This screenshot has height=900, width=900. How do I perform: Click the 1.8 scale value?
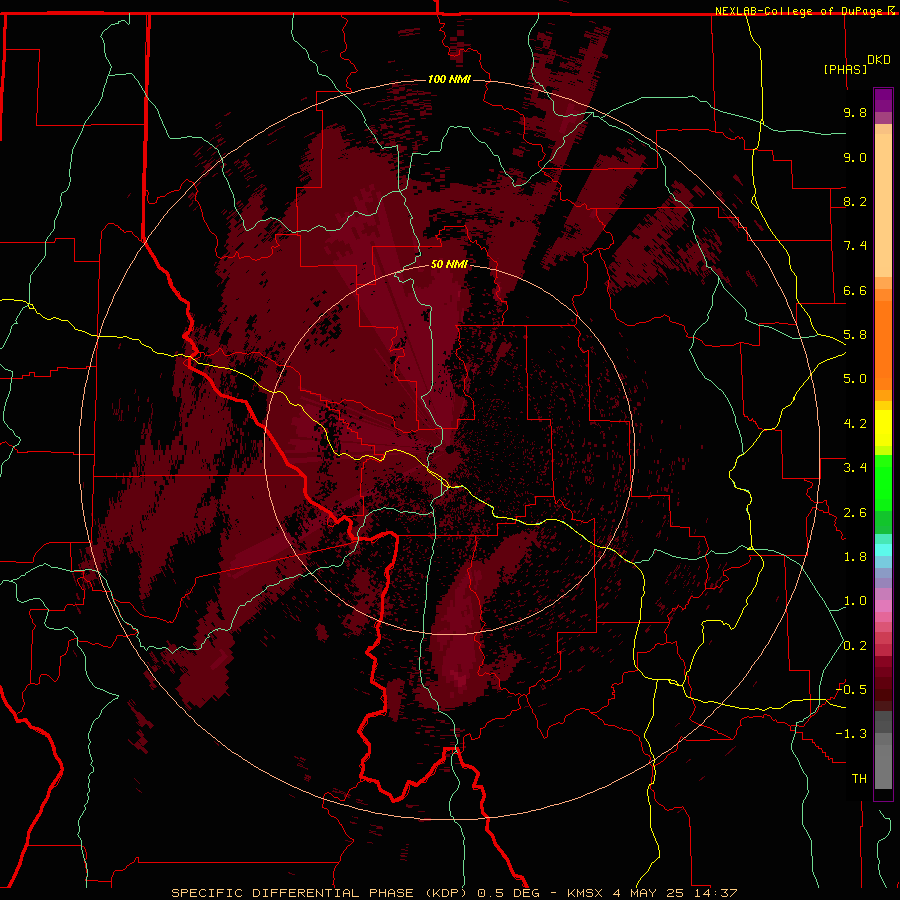(855, 557)
